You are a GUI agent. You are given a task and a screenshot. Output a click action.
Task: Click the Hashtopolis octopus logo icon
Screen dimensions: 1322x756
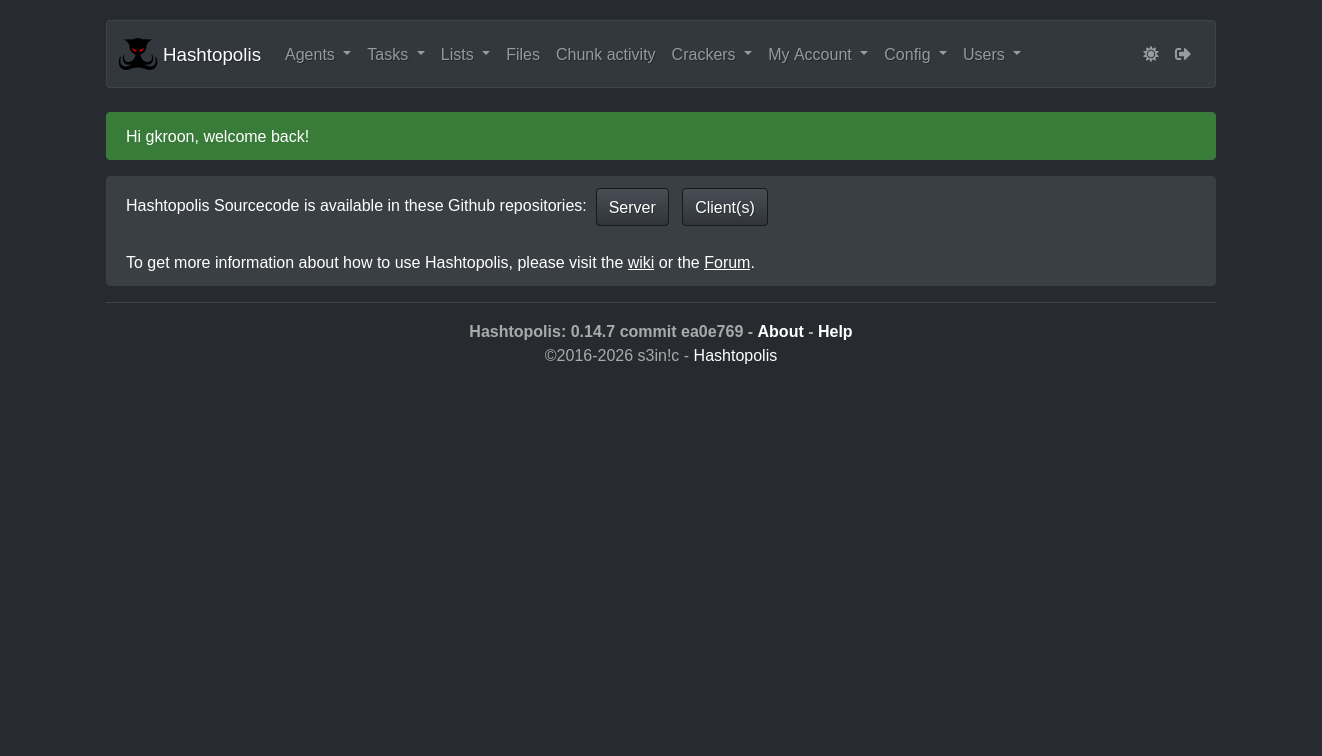click(138, 54)
